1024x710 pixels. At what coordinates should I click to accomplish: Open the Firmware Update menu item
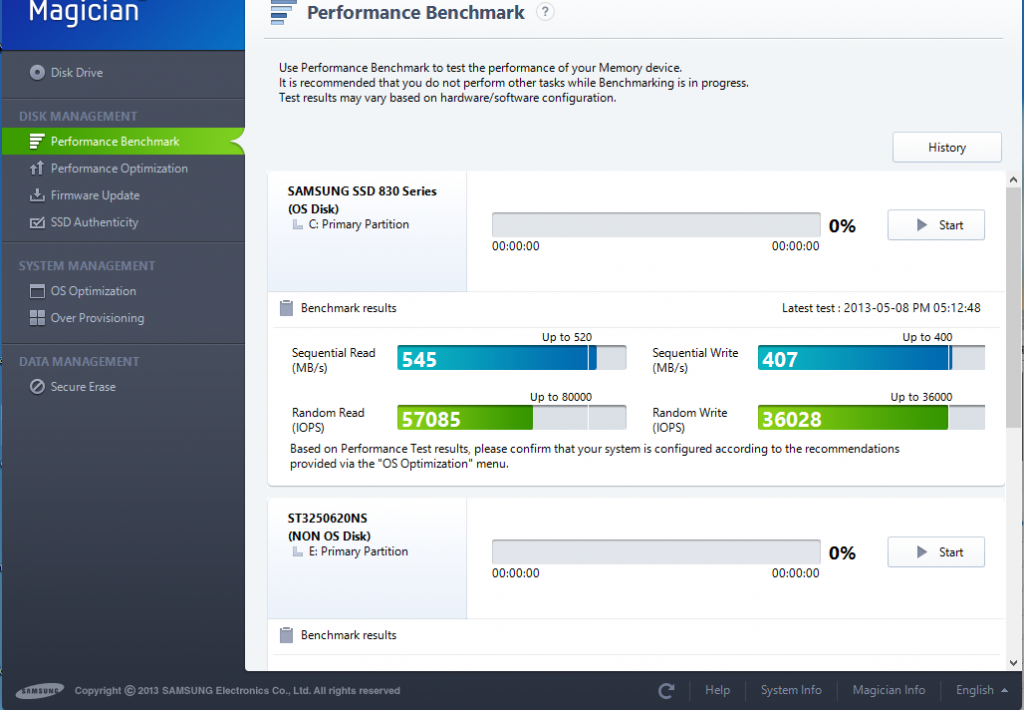coord(95,195)
